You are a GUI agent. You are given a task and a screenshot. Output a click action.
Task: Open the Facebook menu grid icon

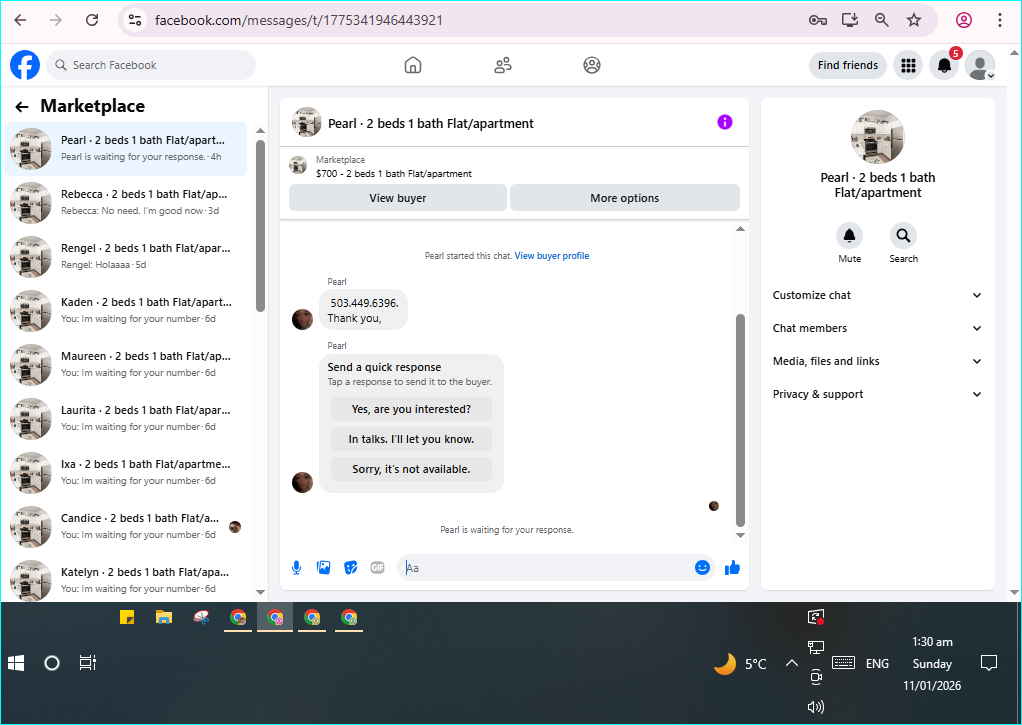908,65
